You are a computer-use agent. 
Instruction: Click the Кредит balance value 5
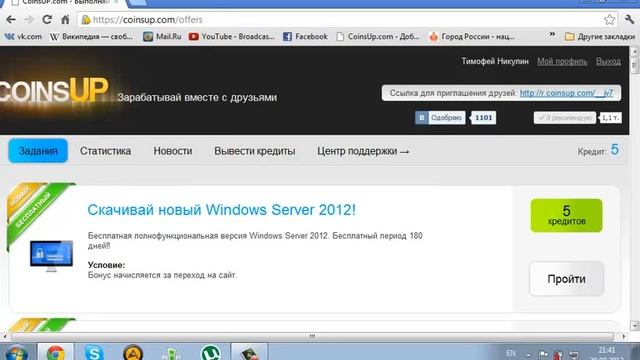pos(615,150)
